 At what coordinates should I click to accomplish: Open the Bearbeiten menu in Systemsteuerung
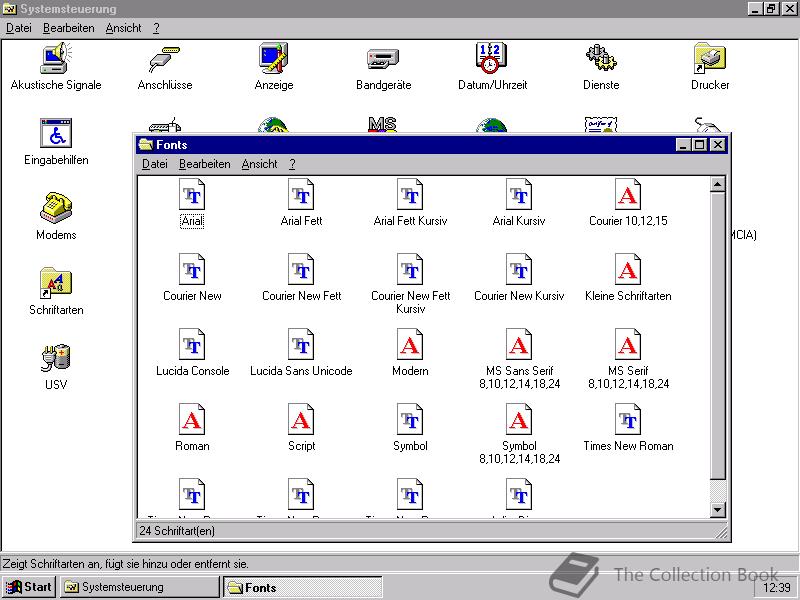[69, 28]
